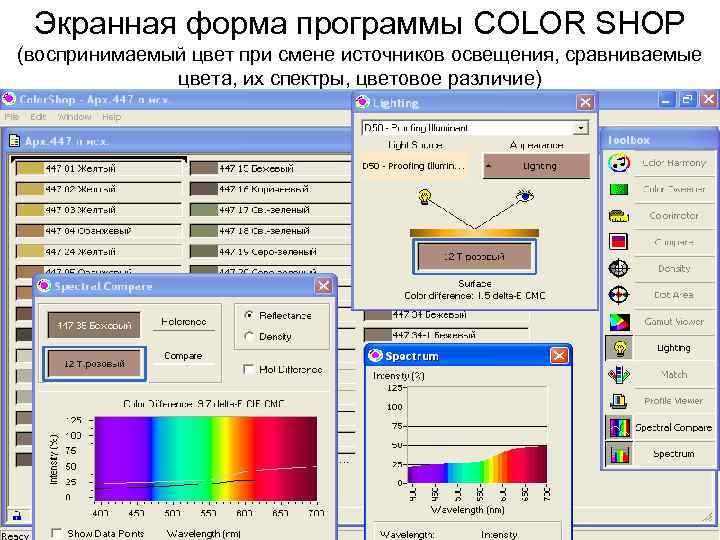Click the Reference button in Spectral Compare

click(x=184, y=322)
